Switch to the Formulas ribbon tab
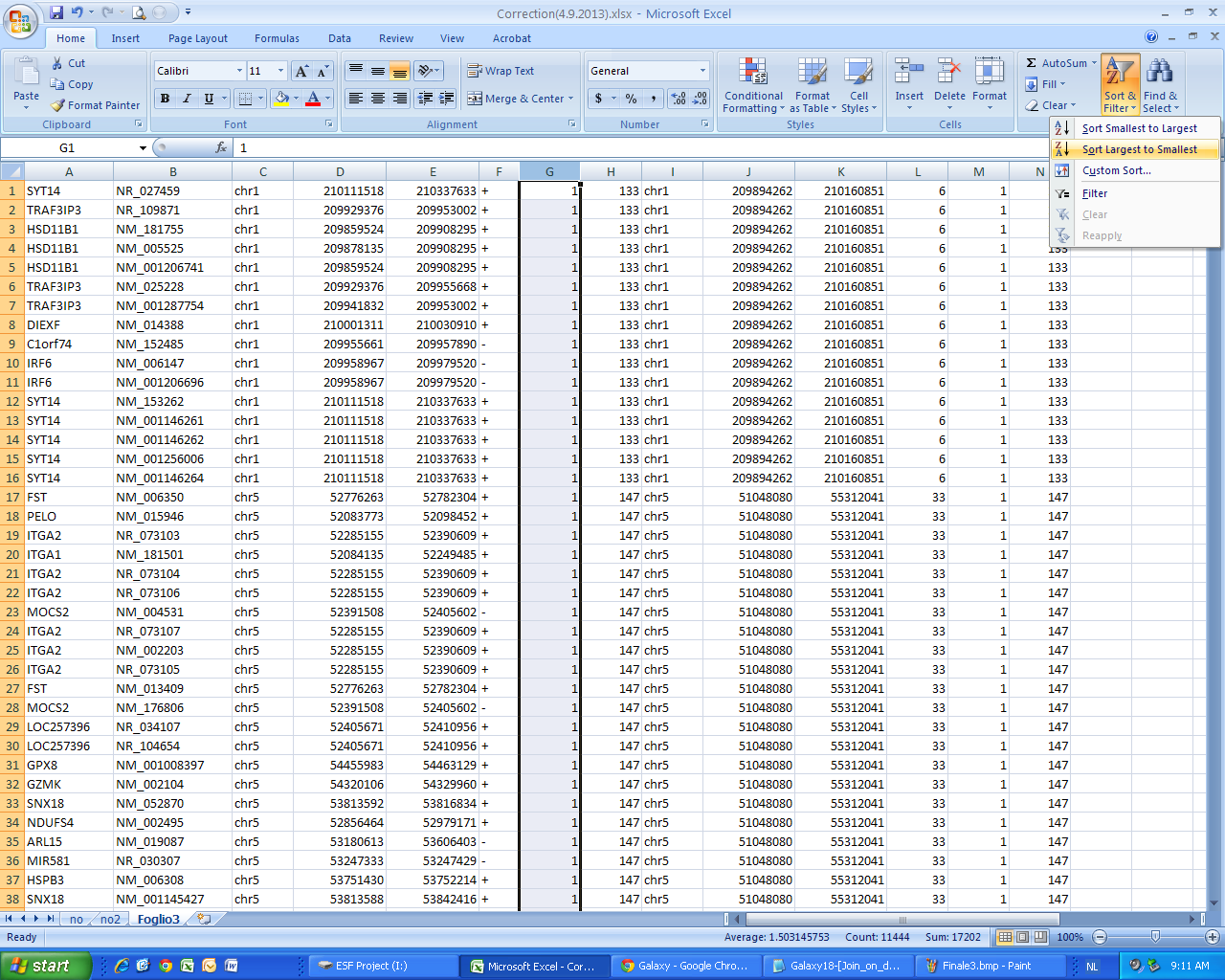 277,38
